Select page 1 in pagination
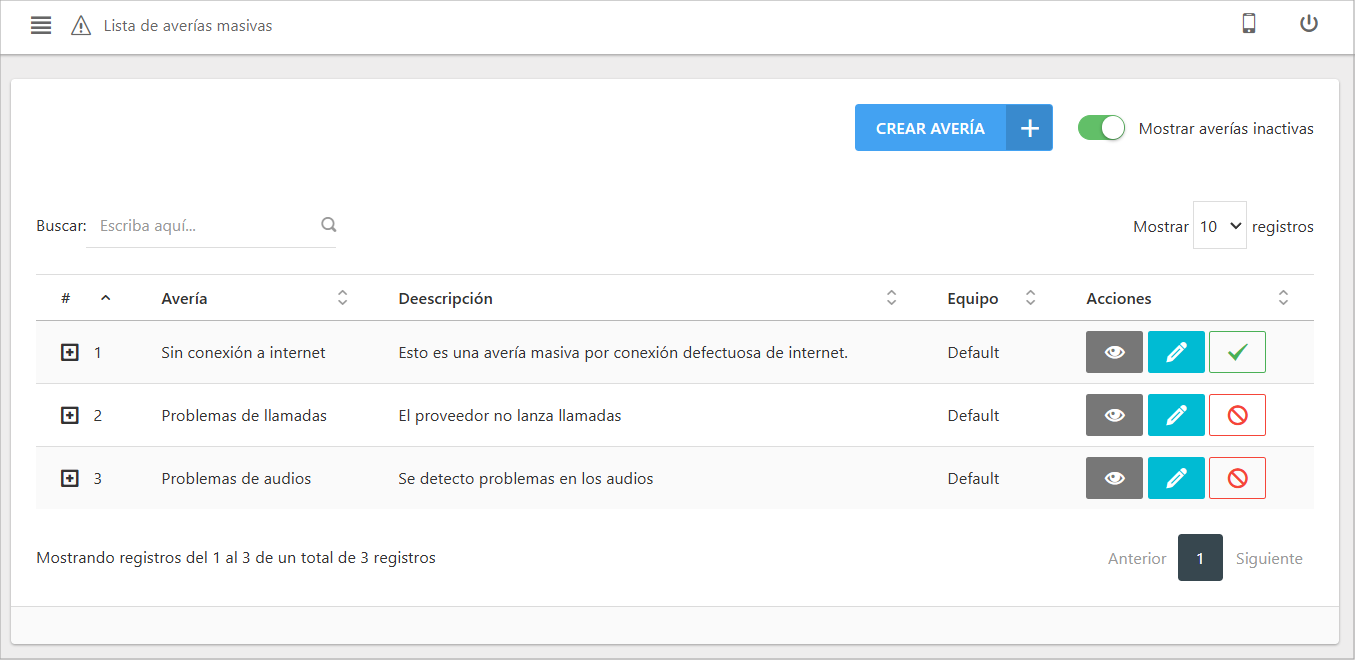 point(1200,558)
